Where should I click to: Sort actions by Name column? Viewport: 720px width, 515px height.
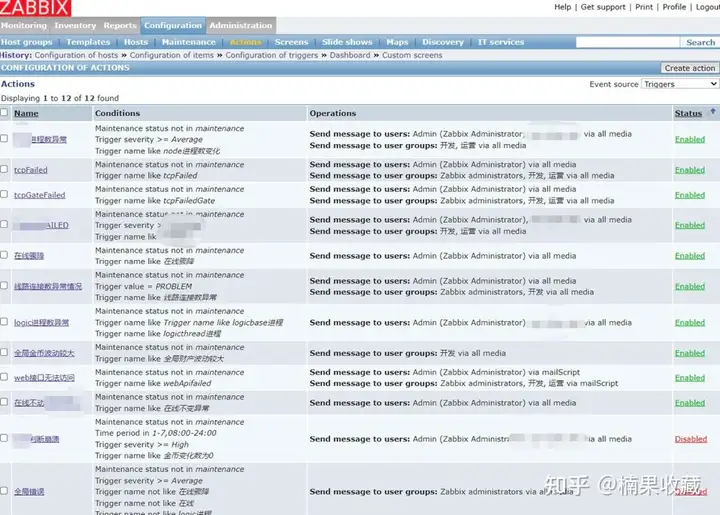pyautogui.click(x=26, y=113)
